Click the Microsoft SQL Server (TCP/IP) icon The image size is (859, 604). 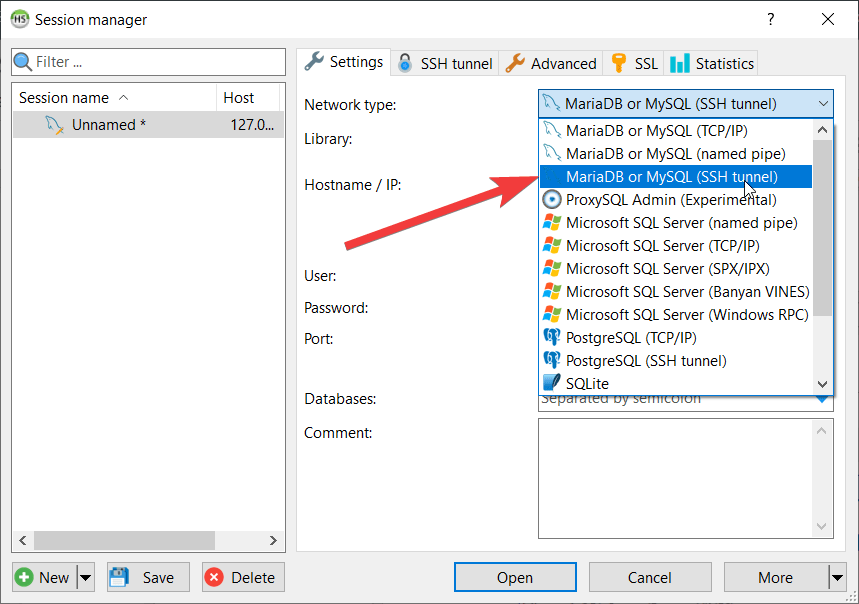tap(551, 246)
